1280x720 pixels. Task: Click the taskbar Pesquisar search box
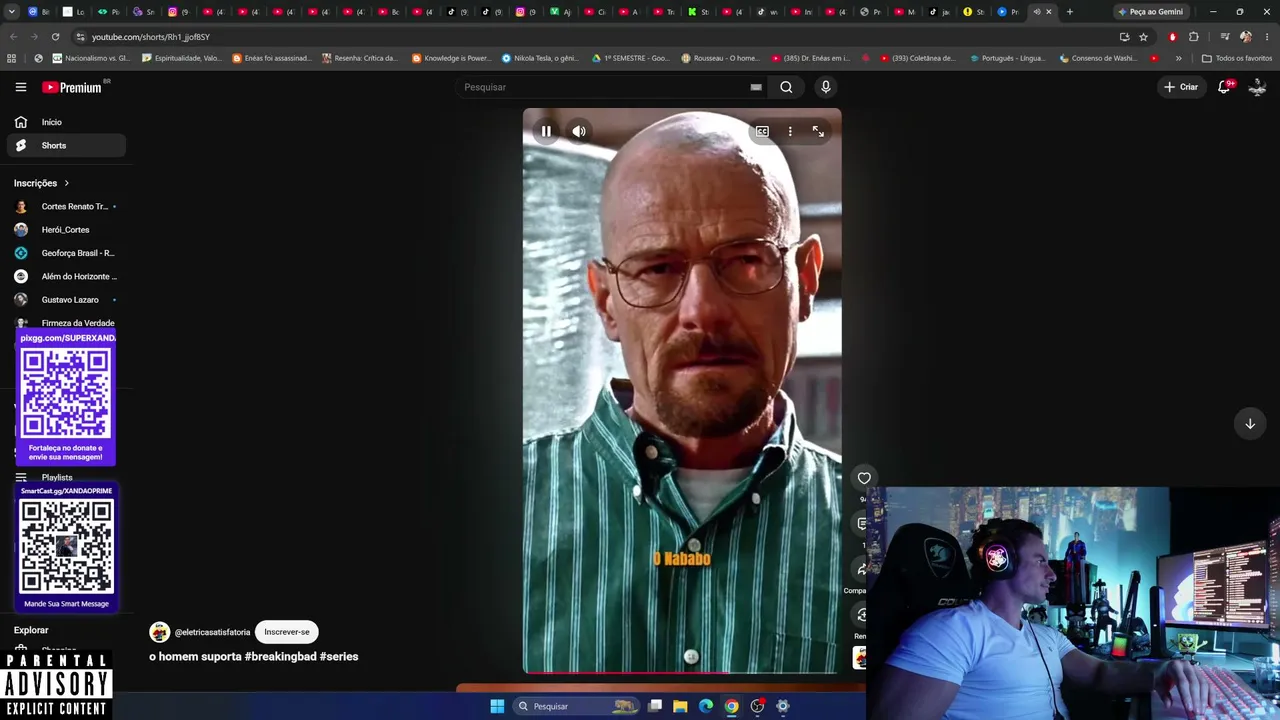576,706
